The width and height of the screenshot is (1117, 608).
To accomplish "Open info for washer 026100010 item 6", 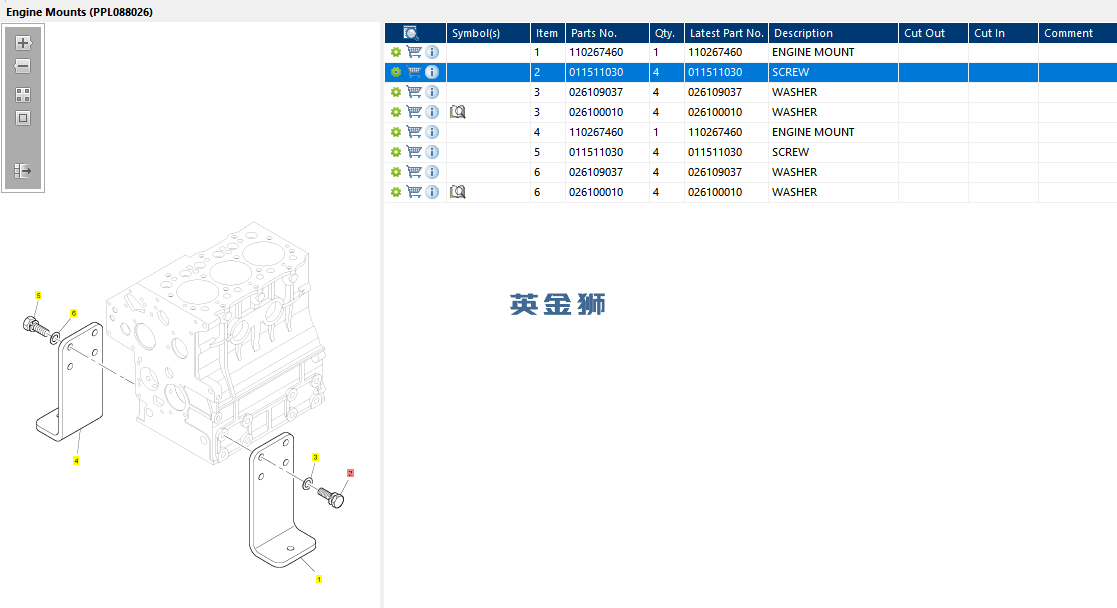I will coord(432,192).
